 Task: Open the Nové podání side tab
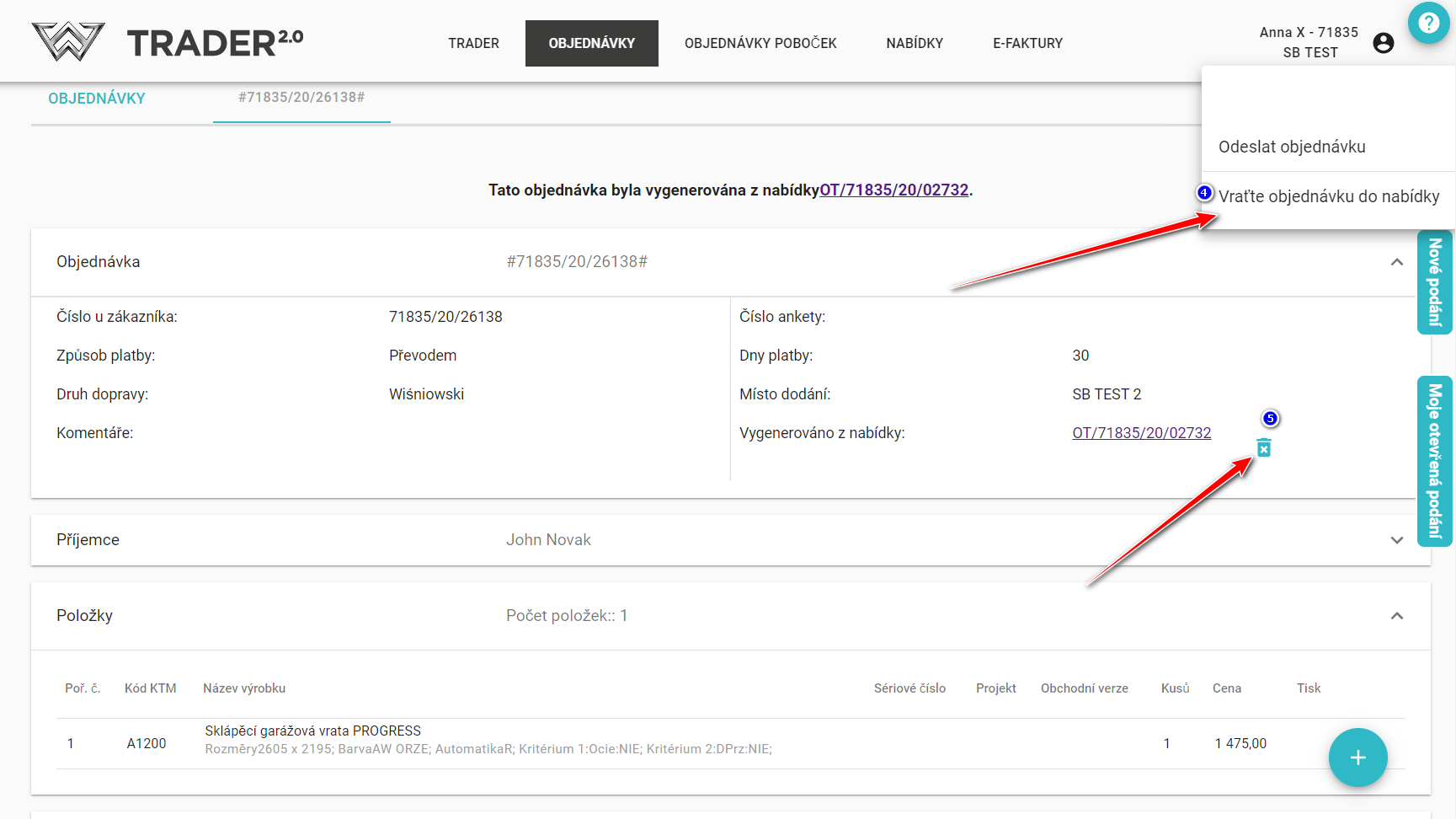click(1434, 282)
